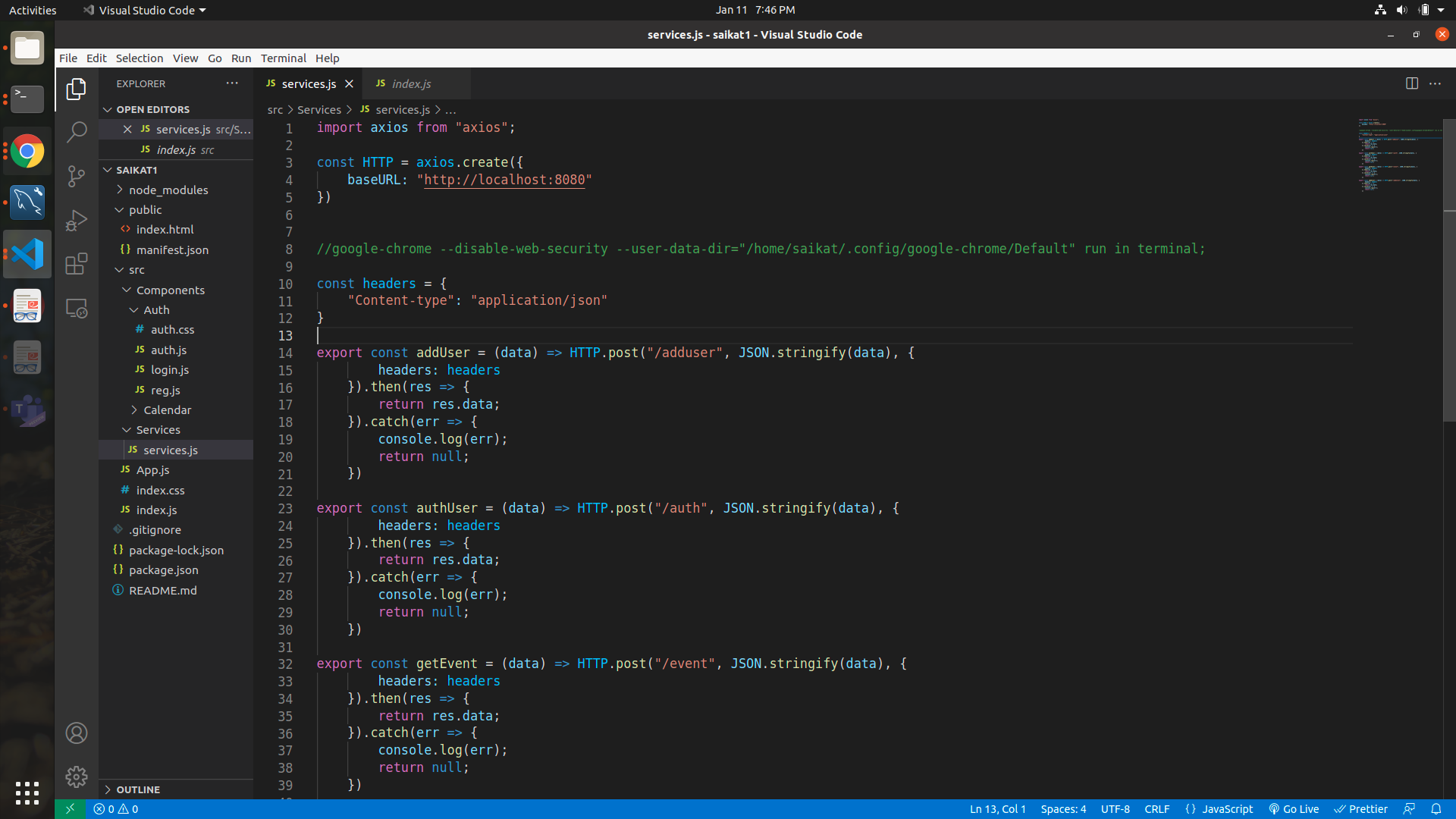
Task: Click the errors and warnings indicator
Action: (x=115, y=808)
